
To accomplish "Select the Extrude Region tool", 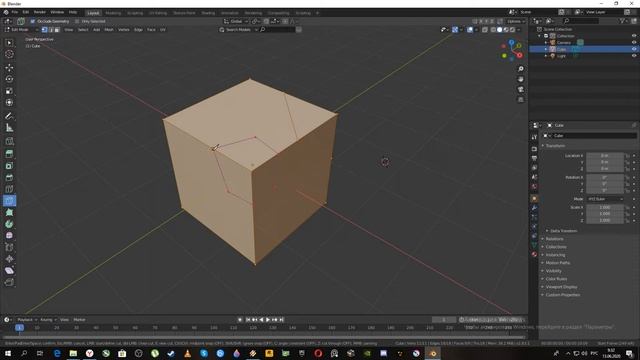I will point(9,154).
